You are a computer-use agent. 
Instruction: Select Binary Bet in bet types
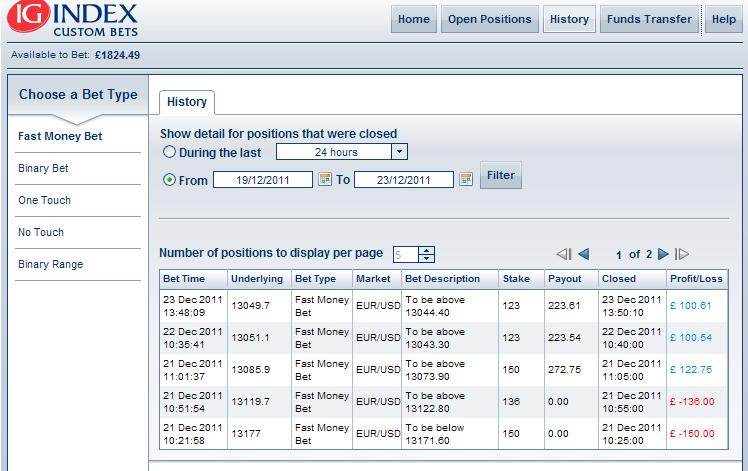pyautogui.click(x=43, y=168)
